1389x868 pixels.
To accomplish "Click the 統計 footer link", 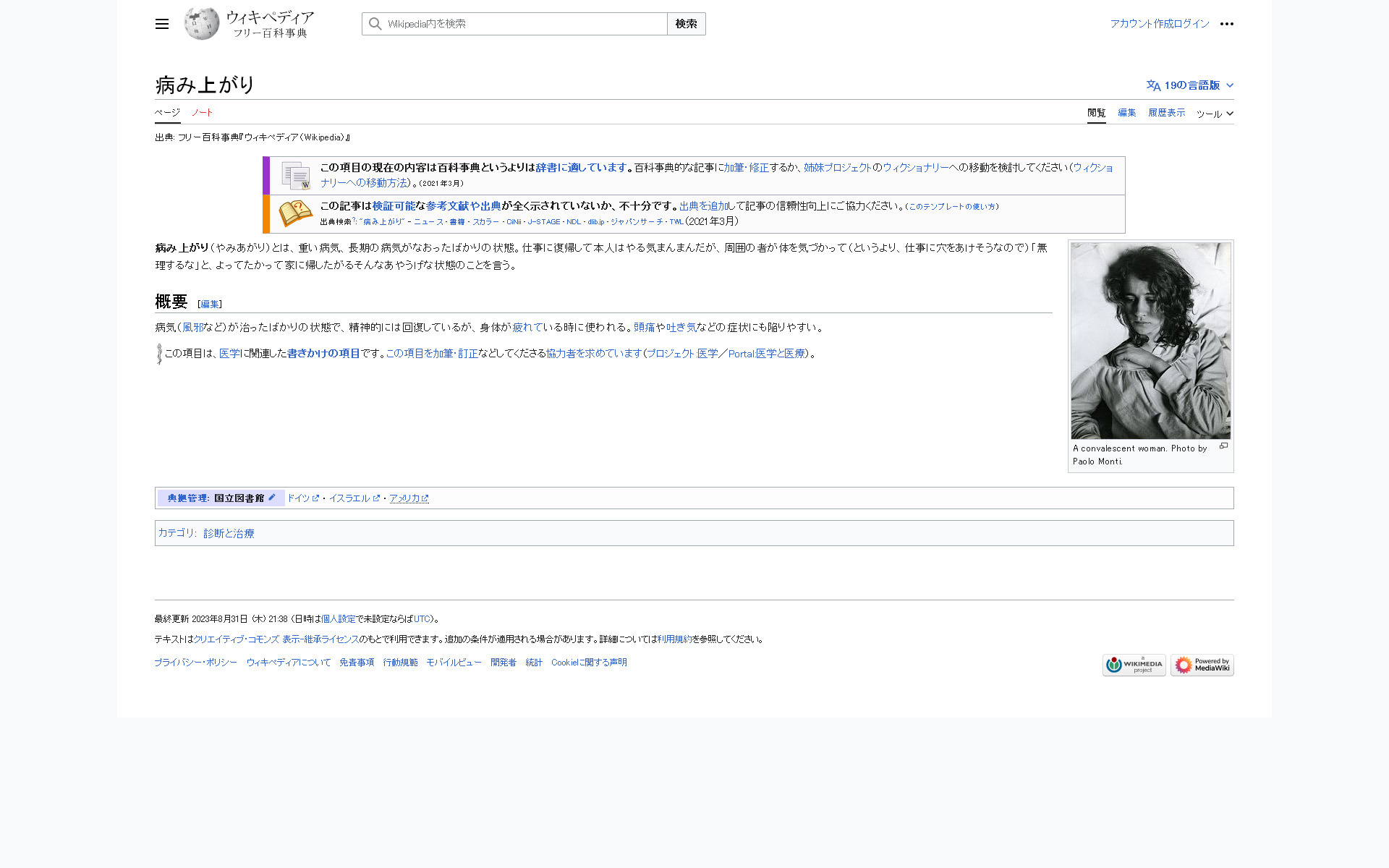I will point(534,663).
